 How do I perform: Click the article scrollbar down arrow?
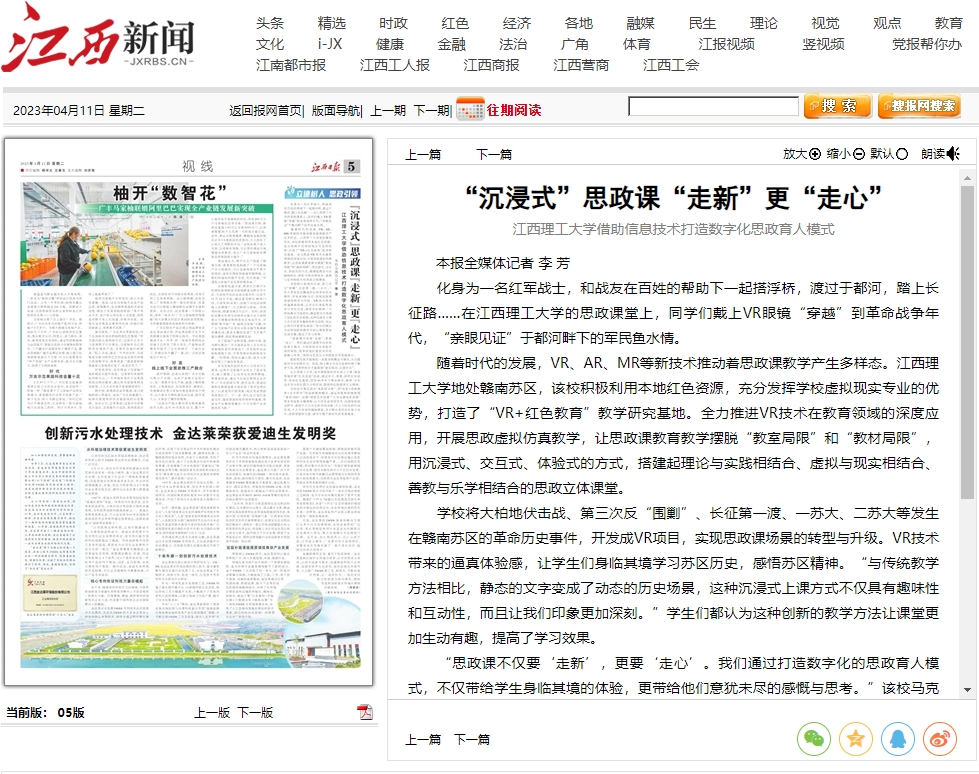pos(967,690)
